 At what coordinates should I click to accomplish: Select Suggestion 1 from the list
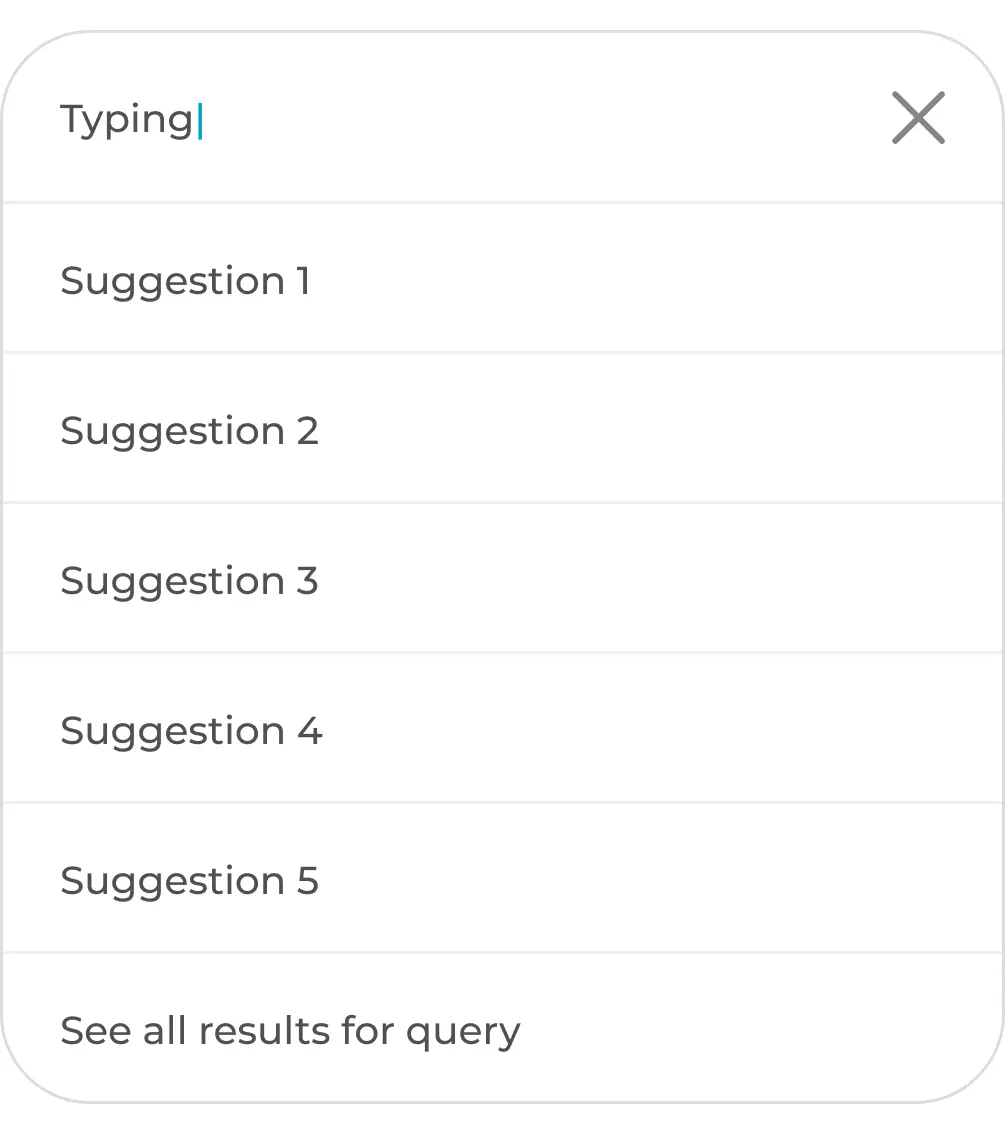[x=185, y=281]
